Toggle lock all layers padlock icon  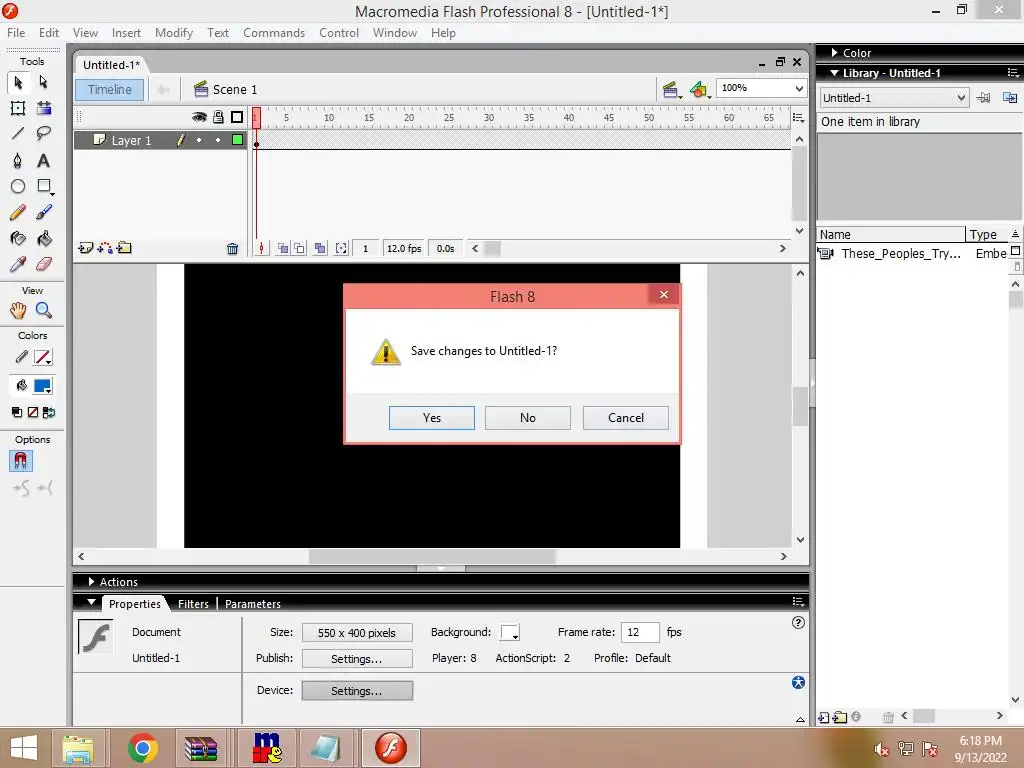(x=218, y=117)
